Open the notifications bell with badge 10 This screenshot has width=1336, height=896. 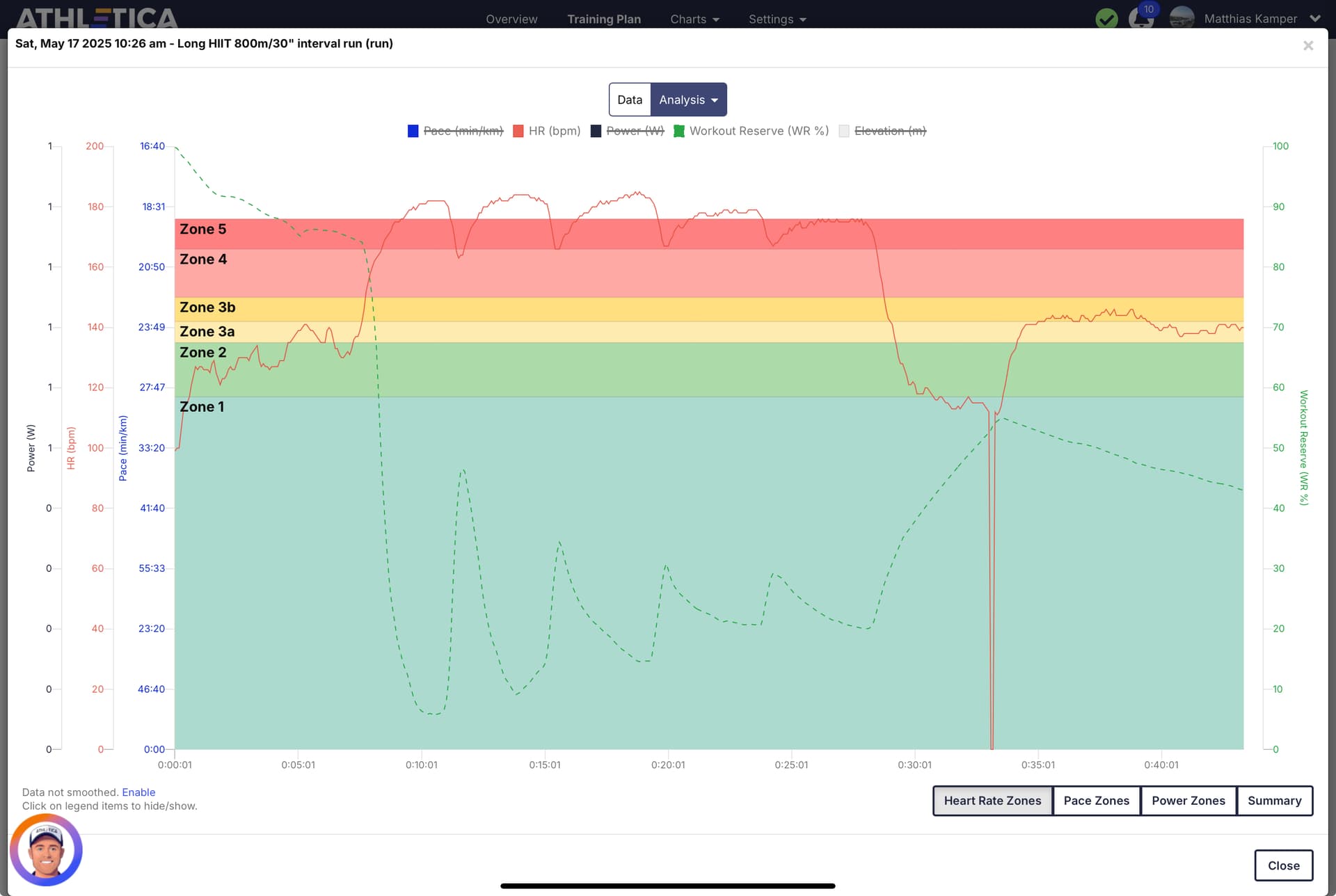tap(1142, 17)
